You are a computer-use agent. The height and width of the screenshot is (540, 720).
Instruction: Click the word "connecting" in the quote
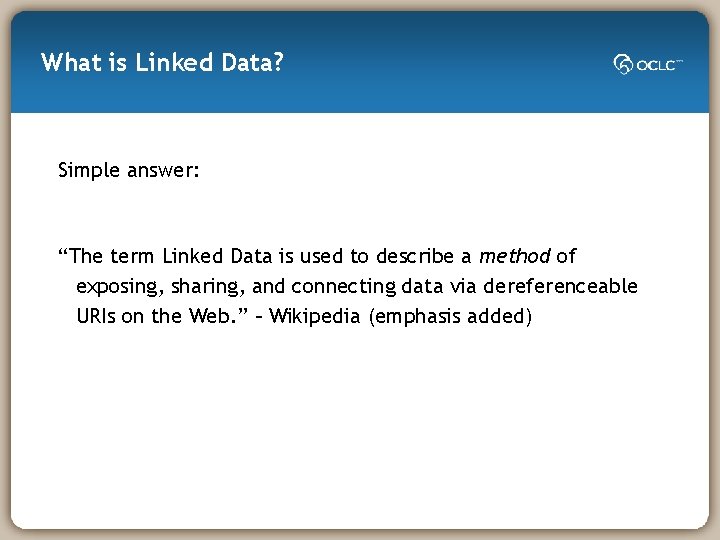(343, 287)
